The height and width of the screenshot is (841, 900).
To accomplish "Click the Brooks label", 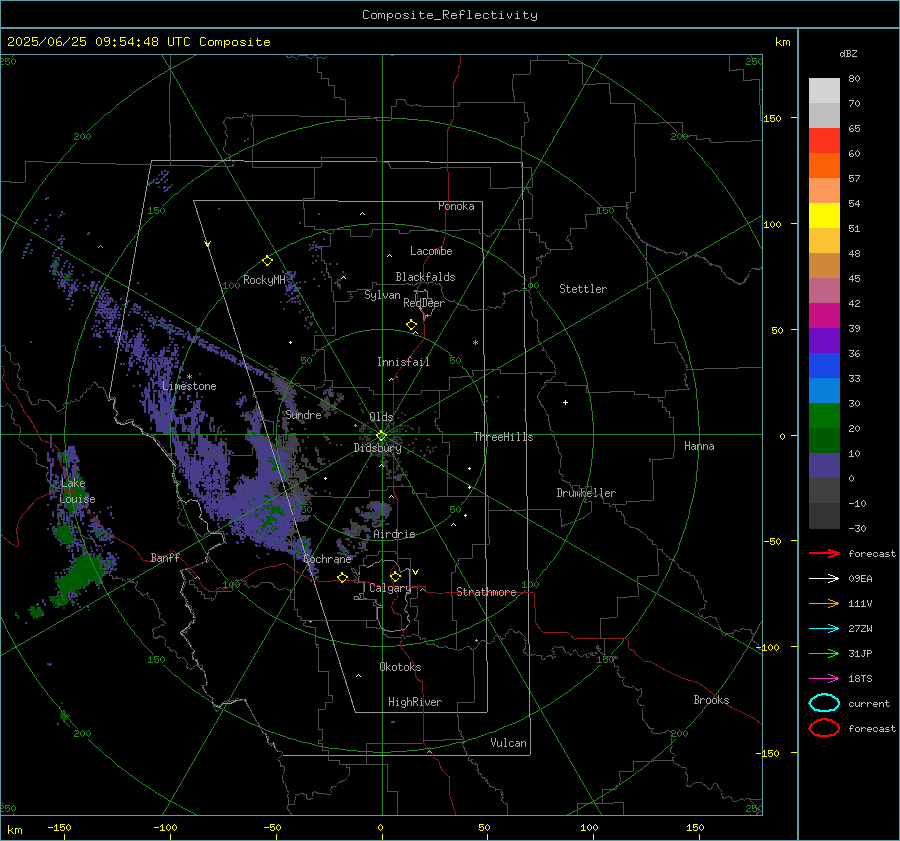I will click(x=711, y=700).
